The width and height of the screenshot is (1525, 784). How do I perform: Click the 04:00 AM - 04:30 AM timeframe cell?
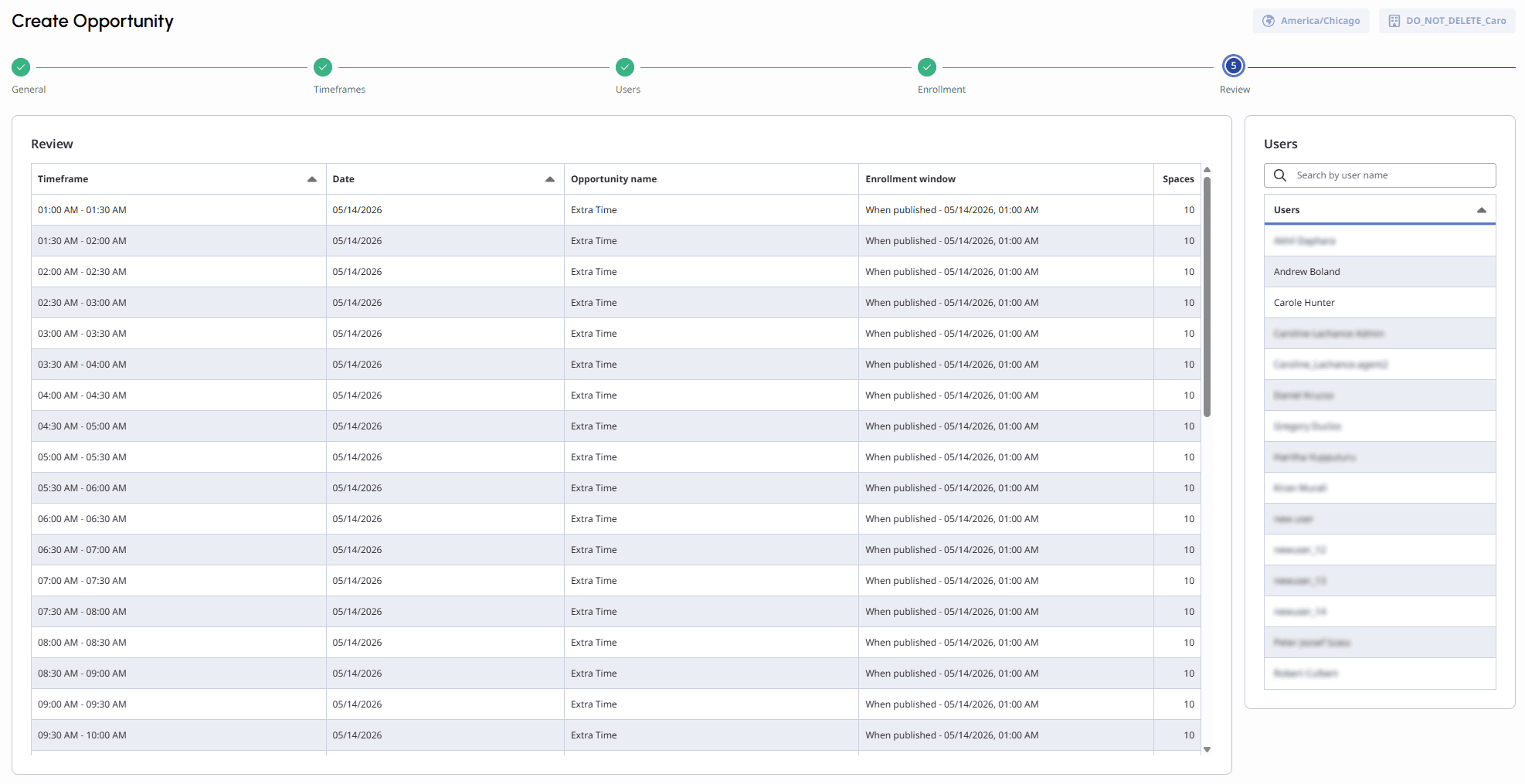pyautogui.click(x=178, y=395)
